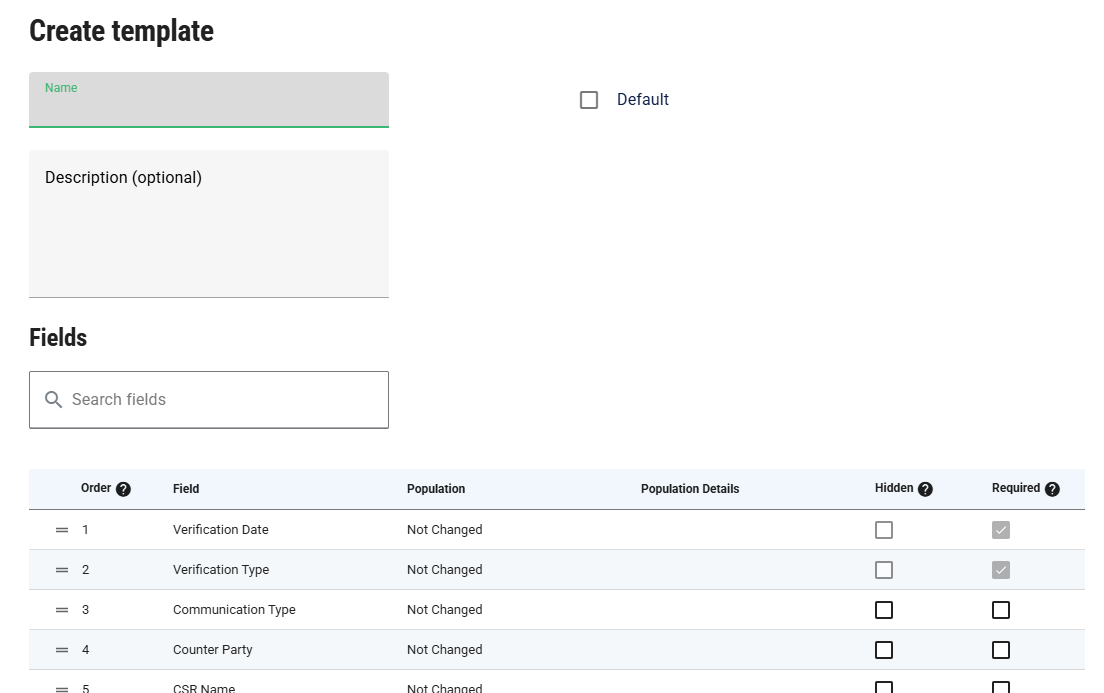Toggle Required checkbox for Counter Party
This screenshot has width=1104, height=693.
[x=1001, y=650]
